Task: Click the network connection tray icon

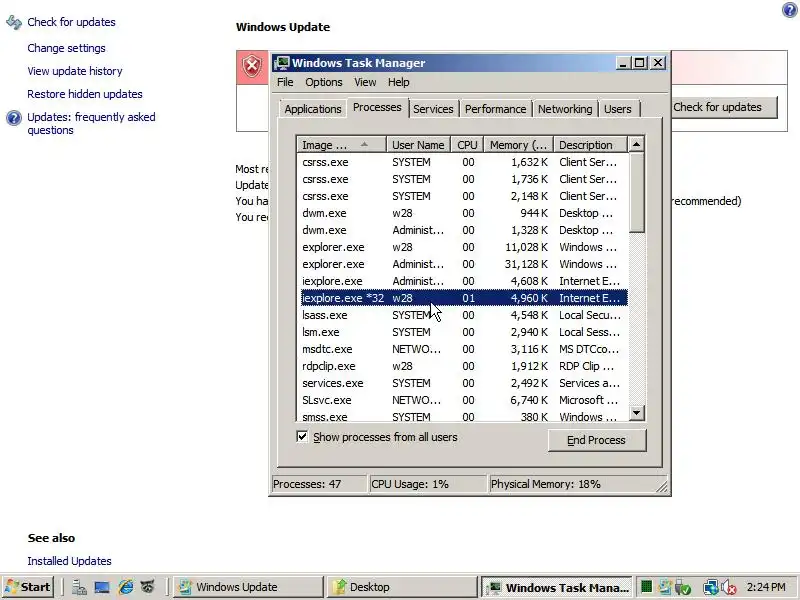Action: (710, 588)
